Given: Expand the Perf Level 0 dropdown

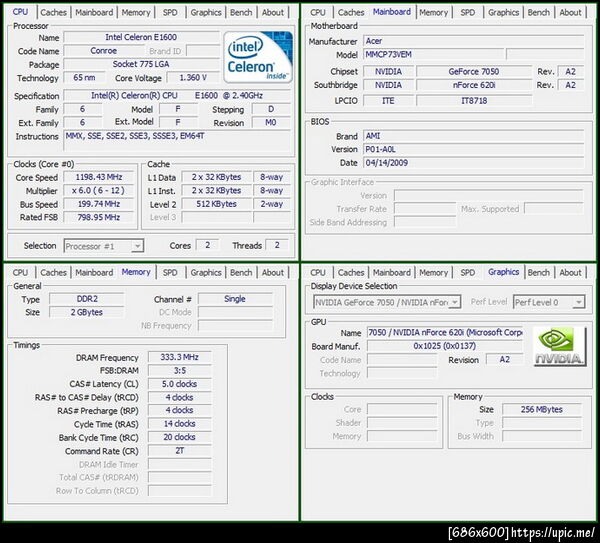Looking at the screenshot, I should pyautogui.click(x=549, y=302).
